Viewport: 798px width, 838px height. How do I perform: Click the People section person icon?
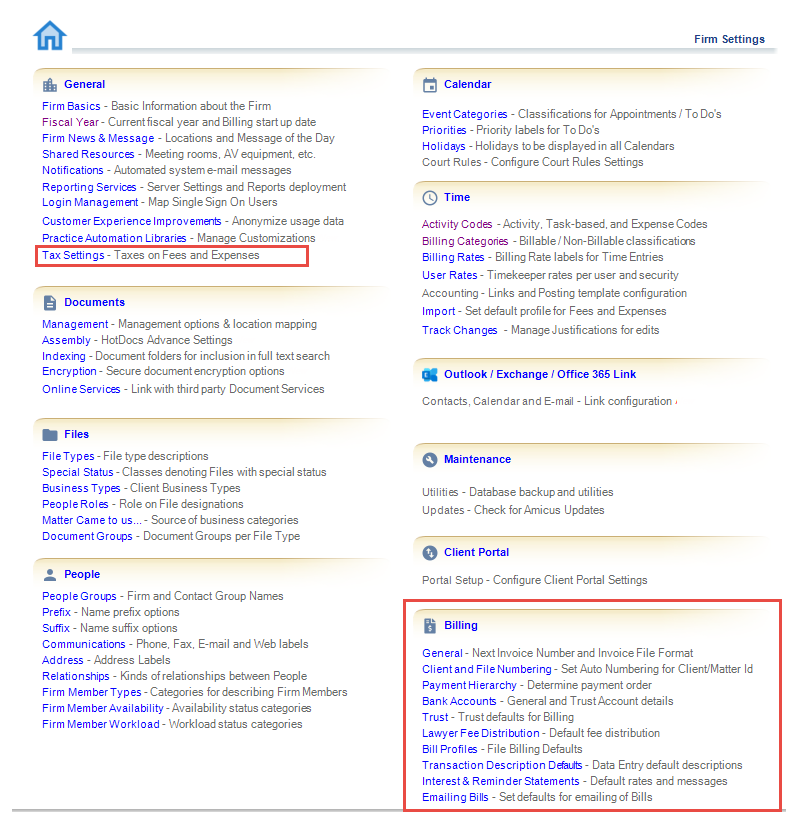point(50,575)
